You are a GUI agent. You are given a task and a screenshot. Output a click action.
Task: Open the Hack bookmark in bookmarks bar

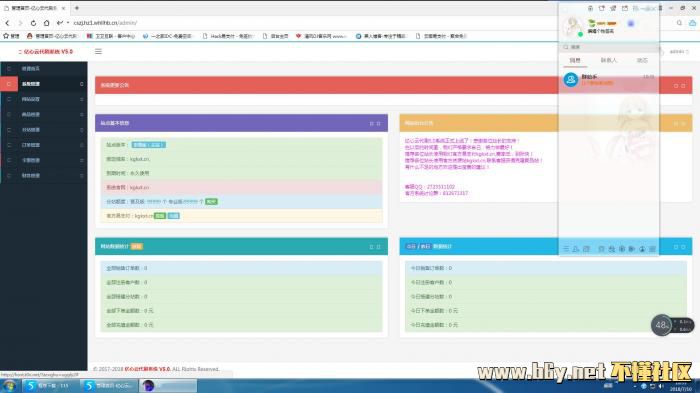point(228,36)
